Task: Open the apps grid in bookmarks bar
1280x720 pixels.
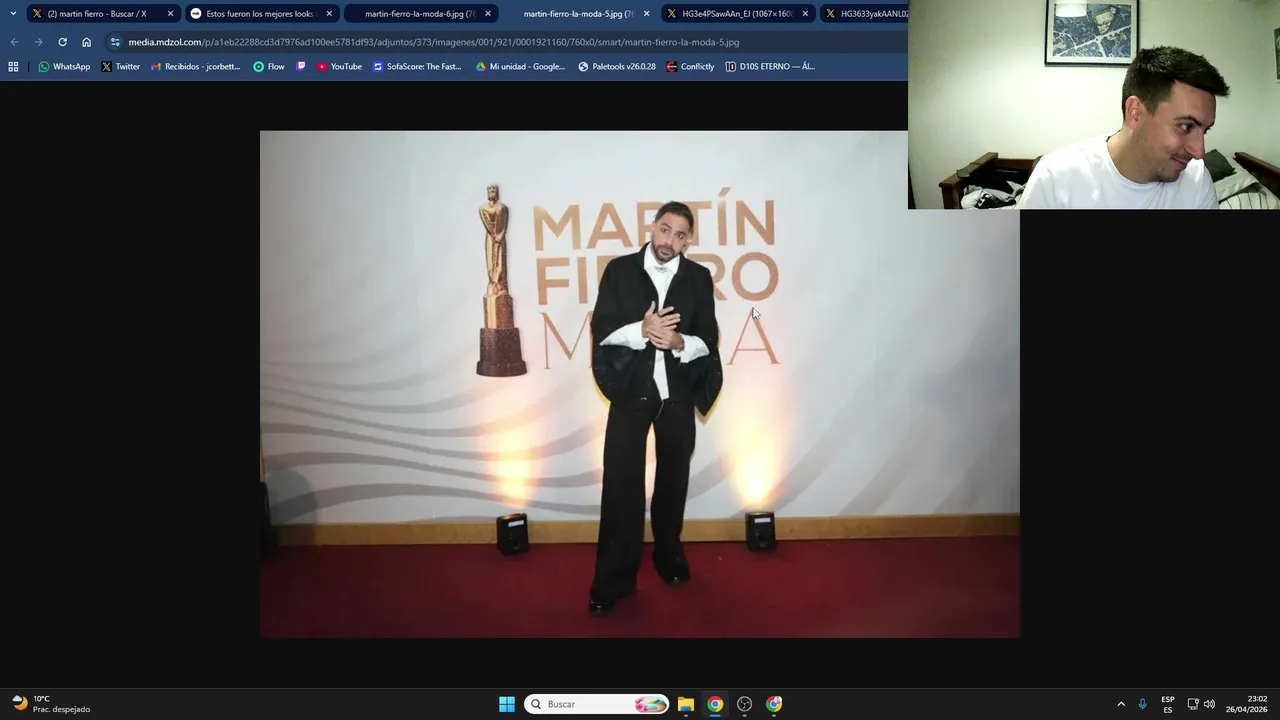Action: coord(13,67)
